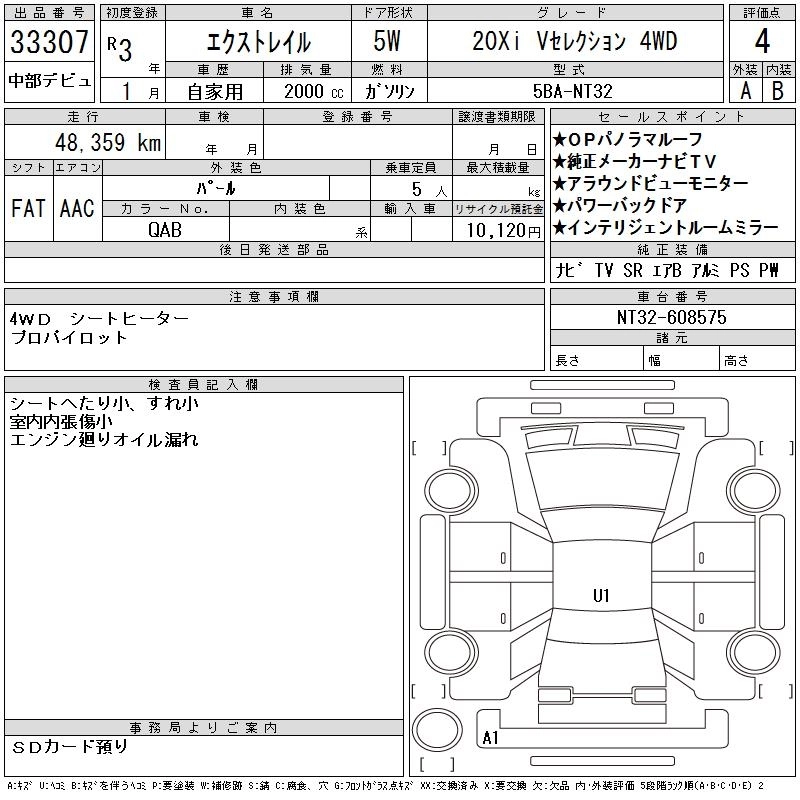
Task: Click the interior grade B cell
Action: 778,90
